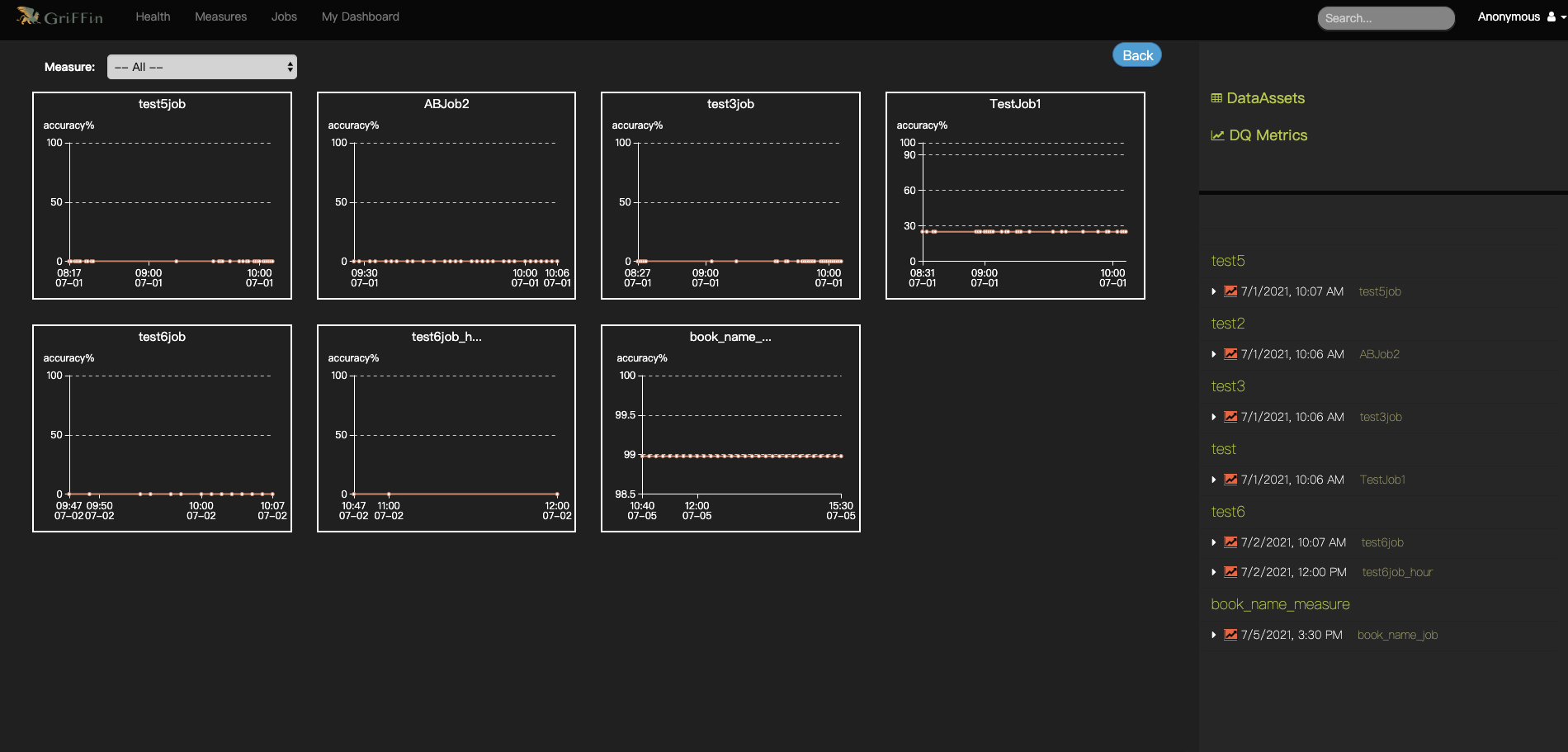The image size is (1568, 752).
Task: Select the test3 measure heading
Action: 1228,386
